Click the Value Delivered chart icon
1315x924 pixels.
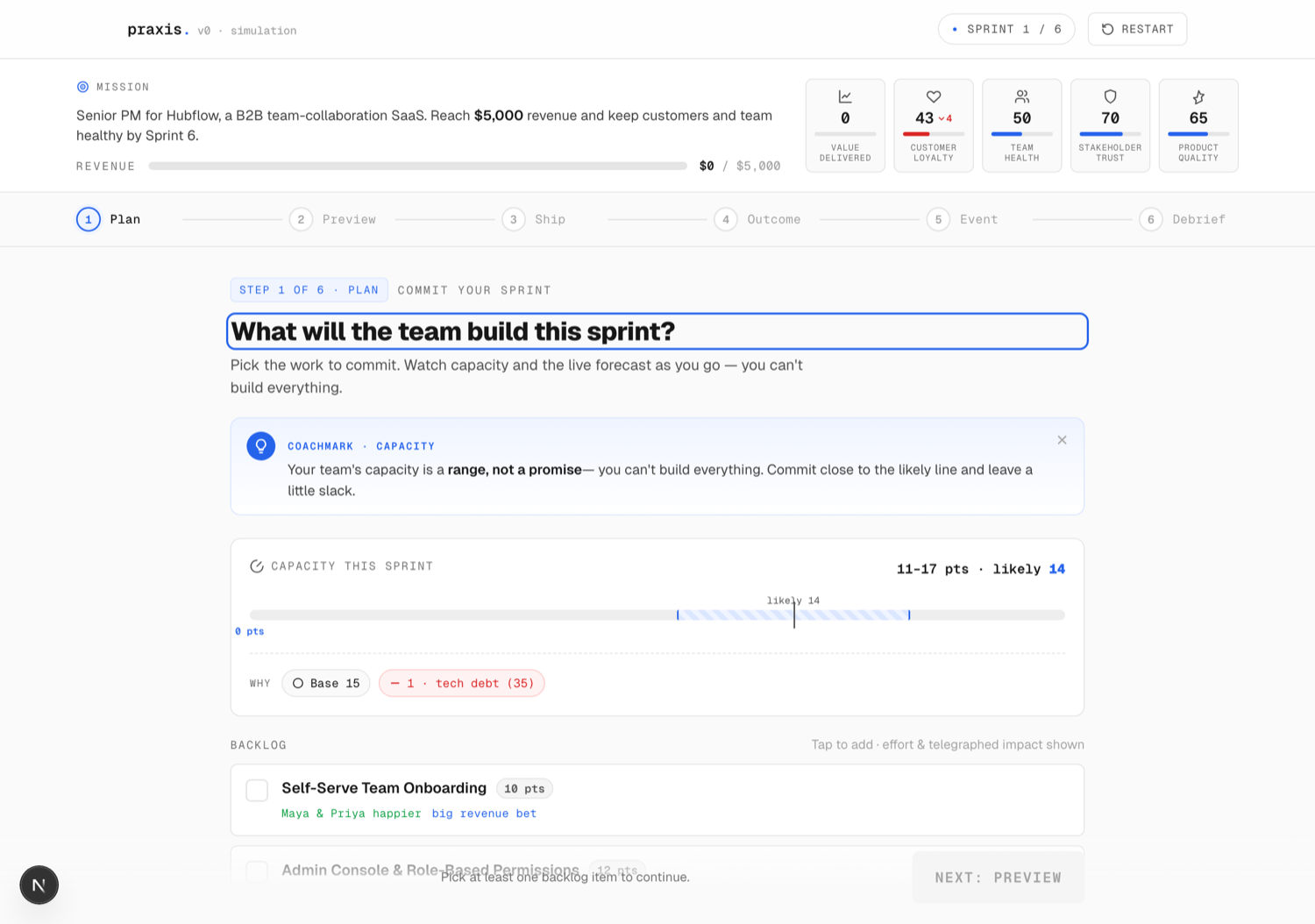pos(845,96)
